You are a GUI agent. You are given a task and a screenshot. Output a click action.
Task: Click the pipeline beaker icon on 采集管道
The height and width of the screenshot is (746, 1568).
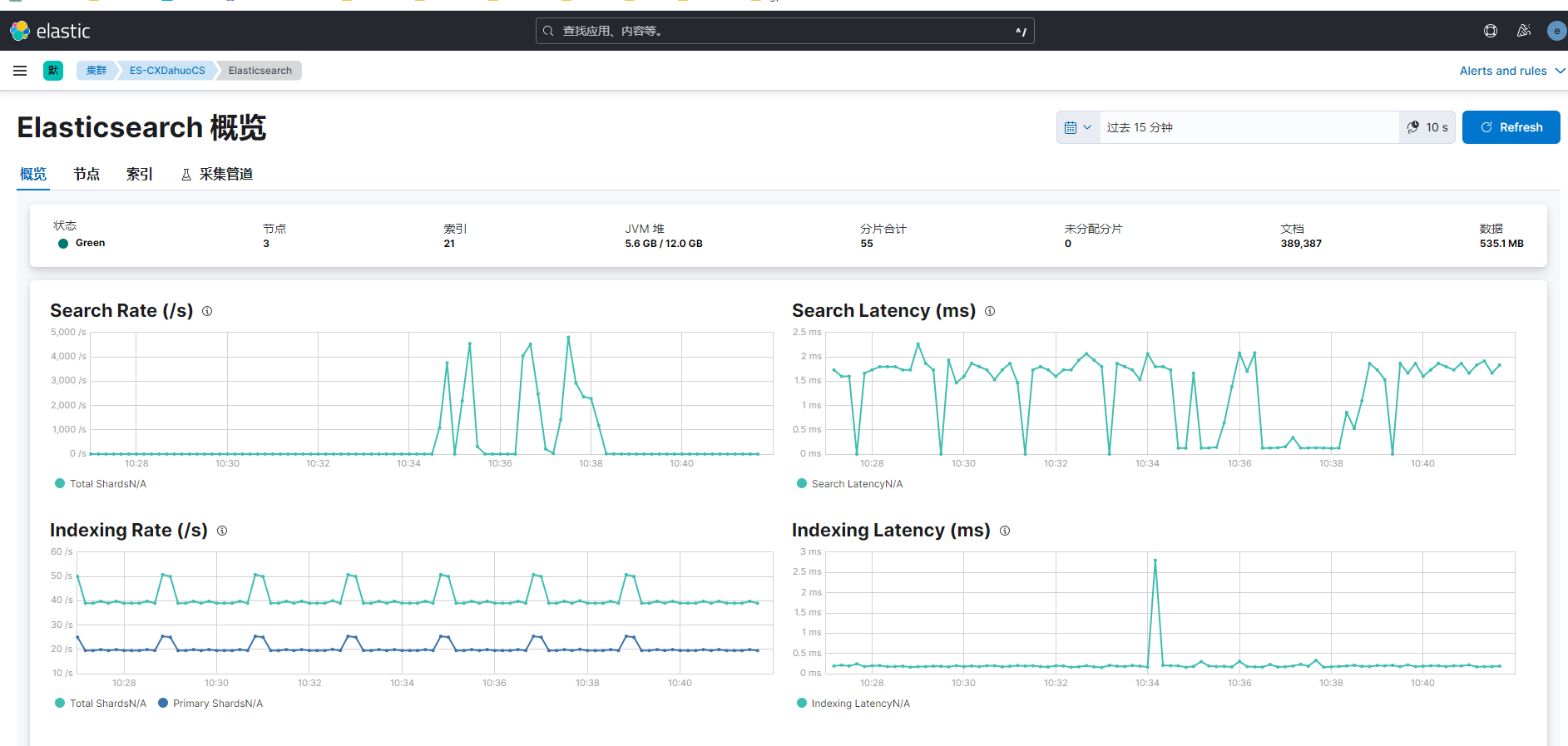pos(186,175)
